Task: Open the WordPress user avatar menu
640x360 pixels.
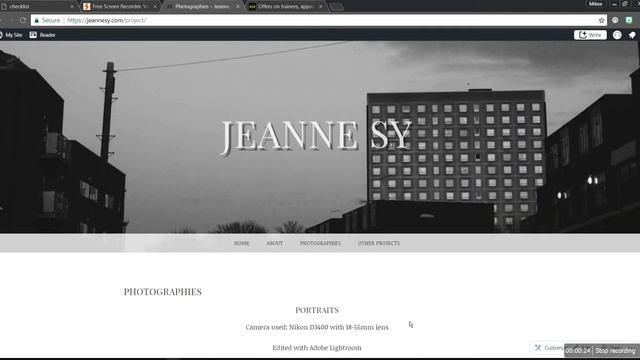Action: pos(617,35)
